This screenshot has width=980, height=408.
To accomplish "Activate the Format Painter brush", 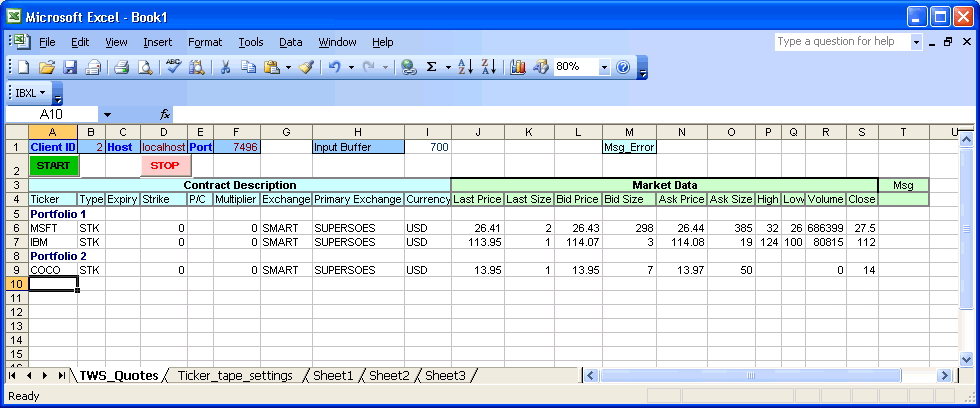I will [306, 67].
